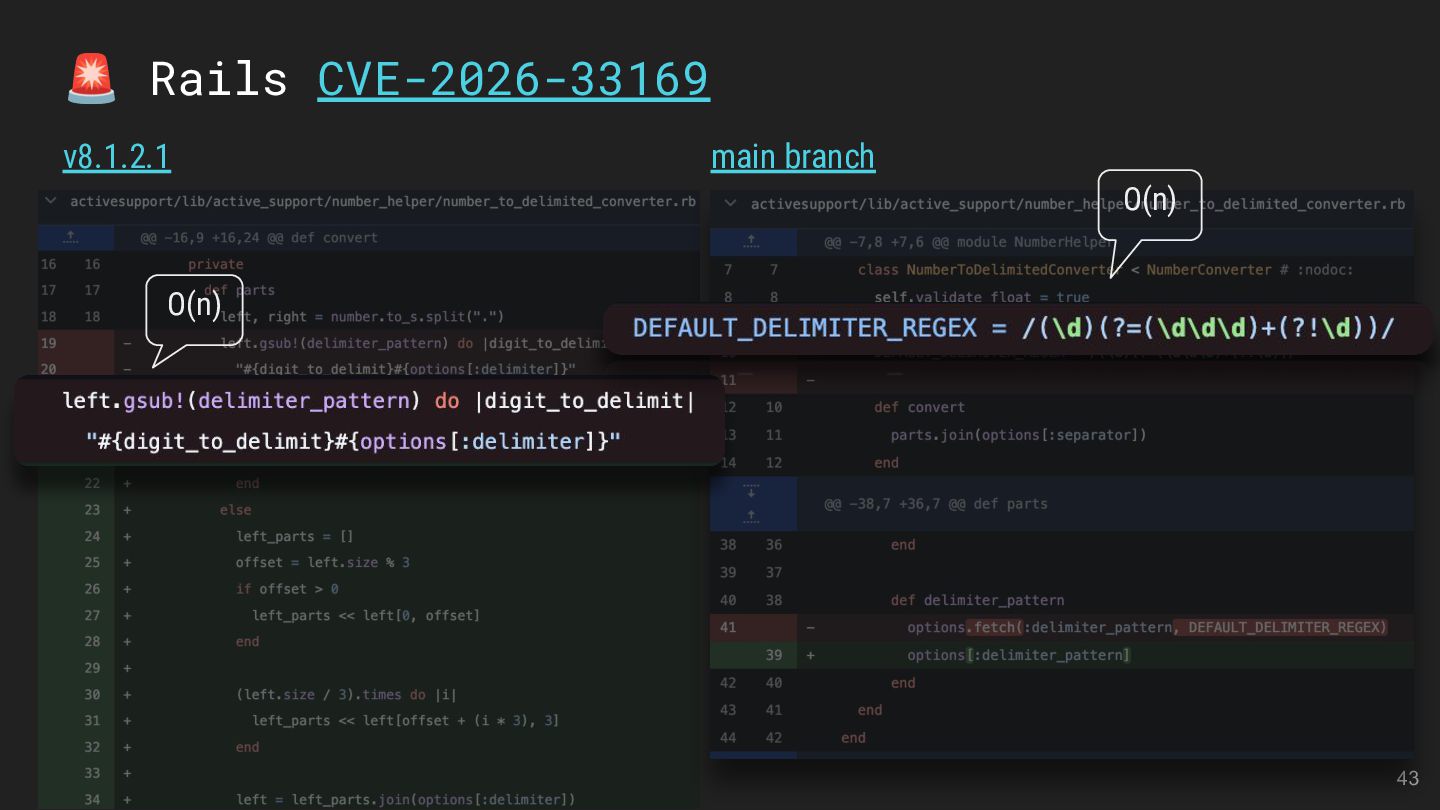Expand lines above the '-16,9 +16,24' hunk
1440x810 pixels.
tap(70, 238)
